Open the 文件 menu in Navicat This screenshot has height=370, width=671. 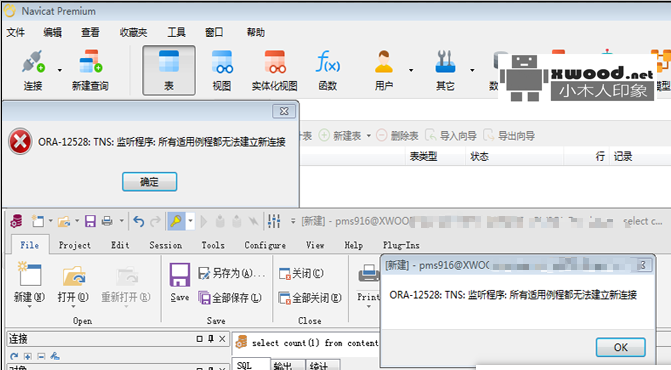15,32
